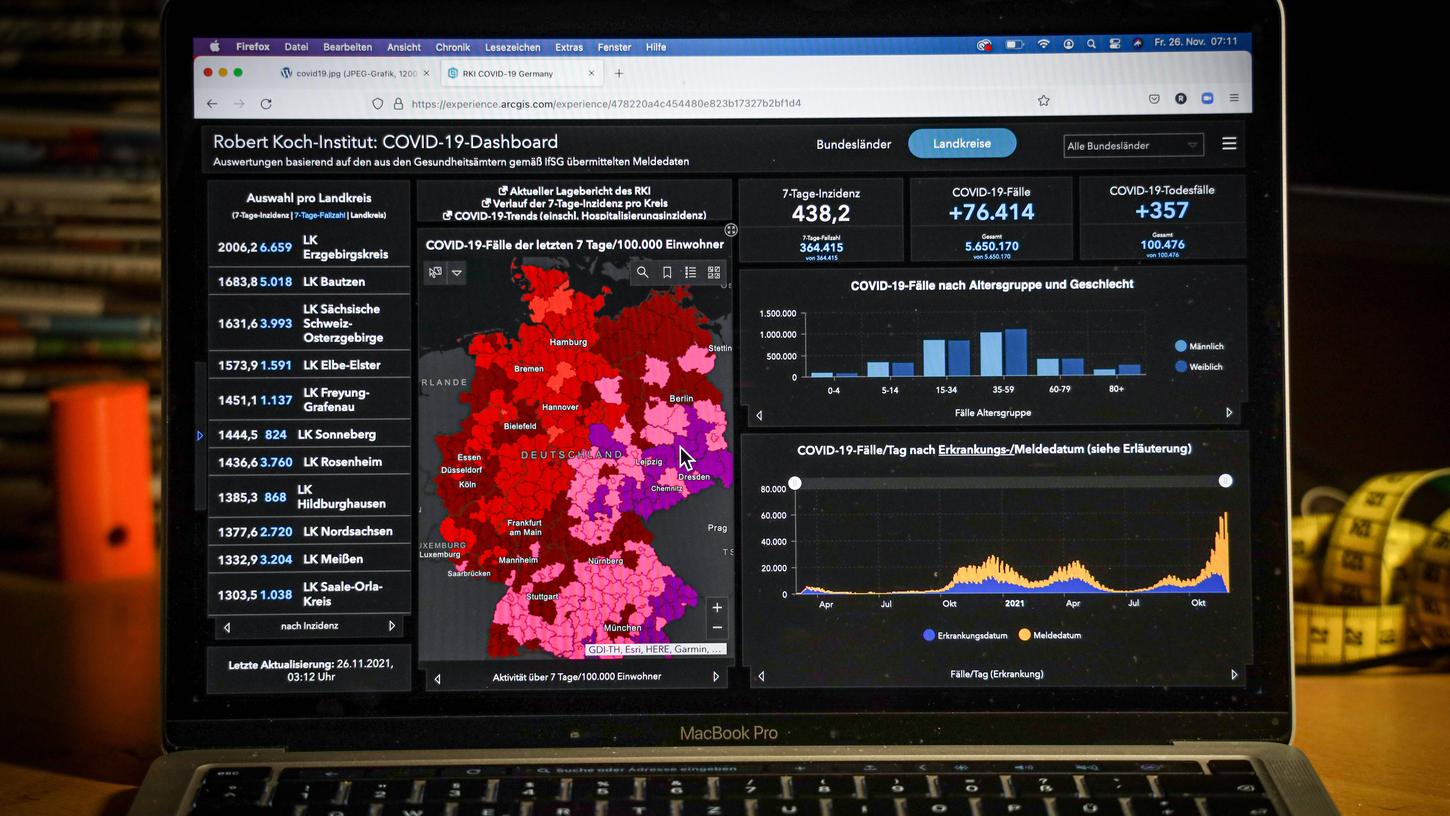The width and height of the screenshot is (1450, 816).
Task: Show next map after Aktivität über 7 Tage
Action: 716,677
